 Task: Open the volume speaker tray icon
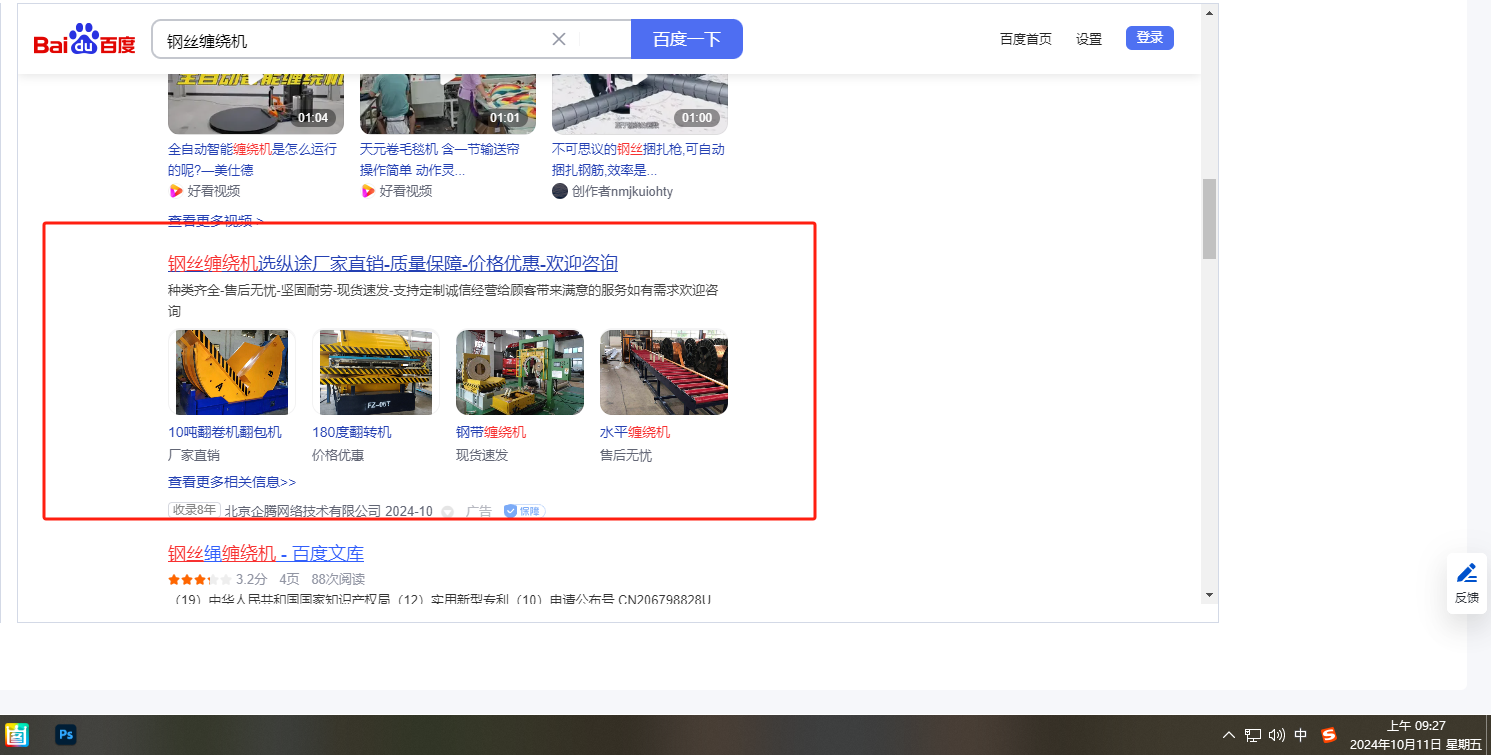click(1277, 735)
